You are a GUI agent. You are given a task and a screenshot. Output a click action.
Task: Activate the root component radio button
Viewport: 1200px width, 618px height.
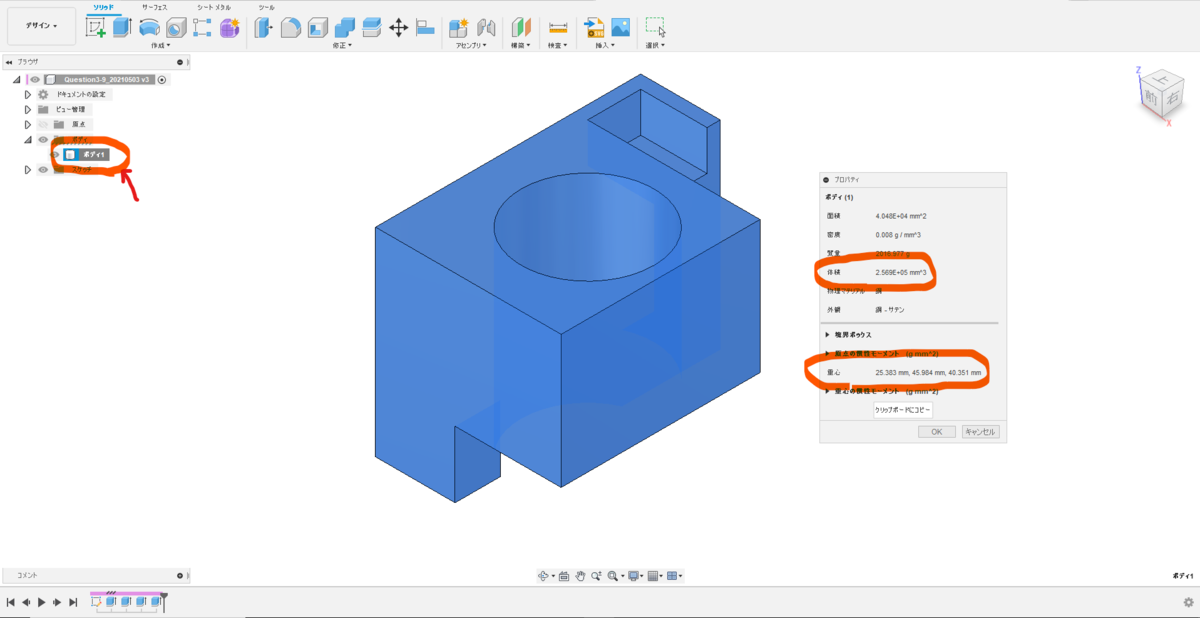pyautogui.click(x=162, y=79)
